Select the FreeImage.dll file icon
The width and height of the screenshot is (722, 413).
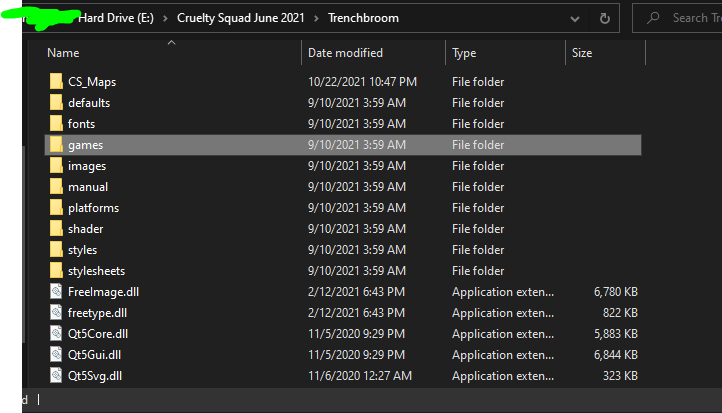(x=56, y=292)
